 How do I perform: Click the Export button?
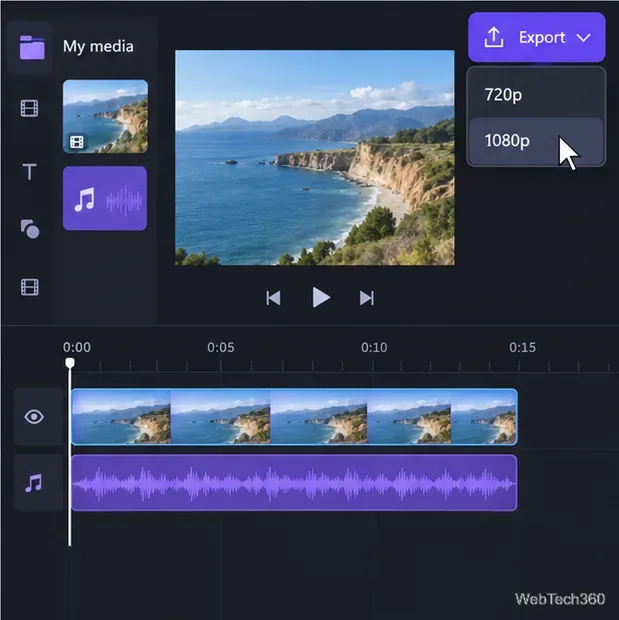click(537, 38)
